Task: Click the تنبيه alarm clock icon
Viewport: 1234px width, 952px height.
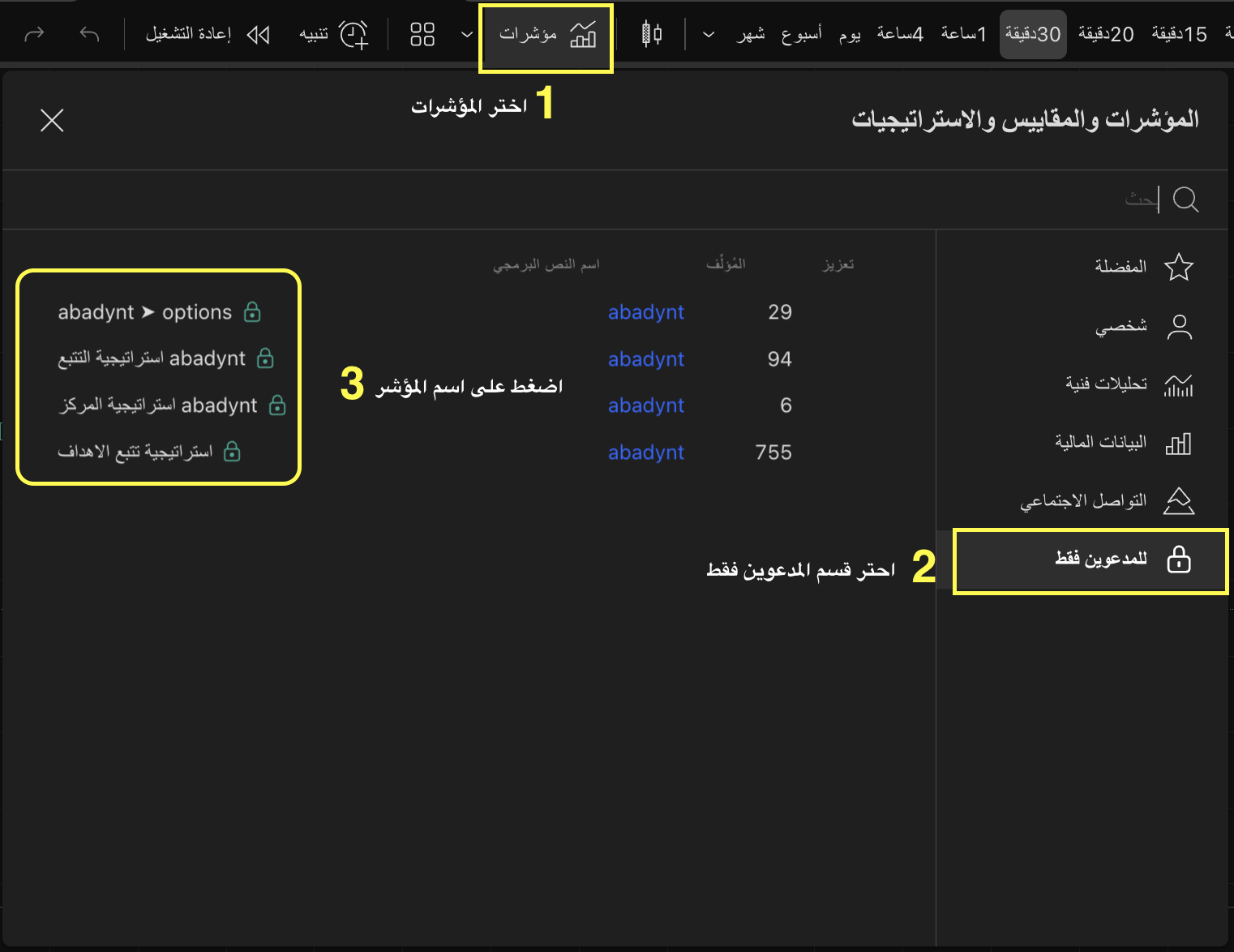Action: pyautogui.click(x=353, y=34)
